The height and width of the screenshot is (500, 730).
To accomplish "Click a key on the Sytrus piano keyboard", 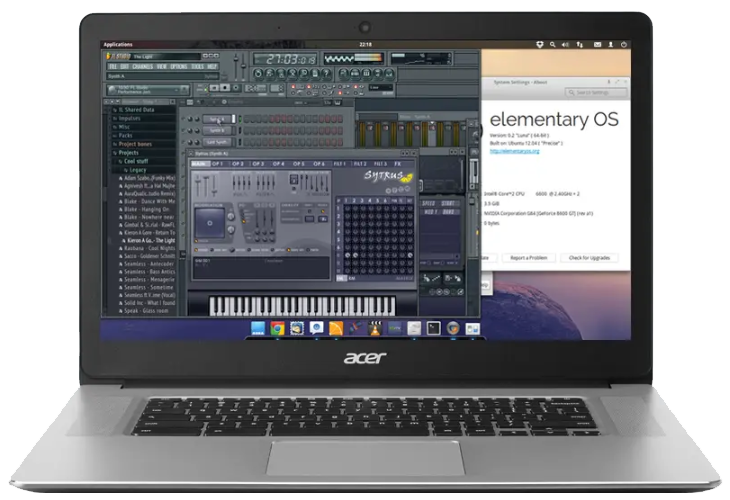I will pyautogui.click(x=302, y=306).
